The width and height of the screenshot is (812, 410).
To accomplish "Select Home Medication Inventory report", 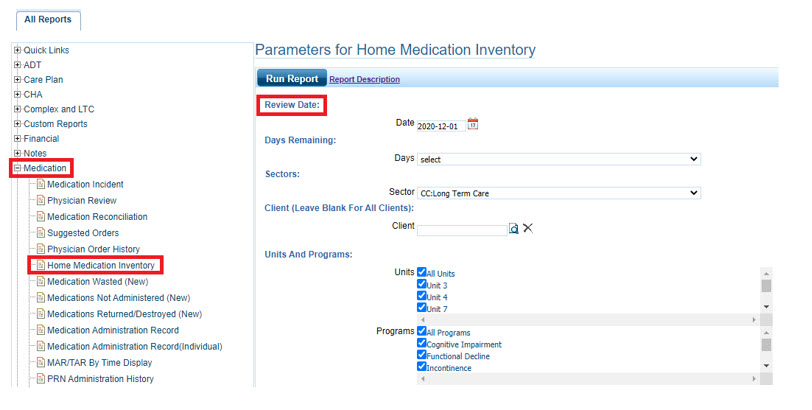I will click(100, 266).
